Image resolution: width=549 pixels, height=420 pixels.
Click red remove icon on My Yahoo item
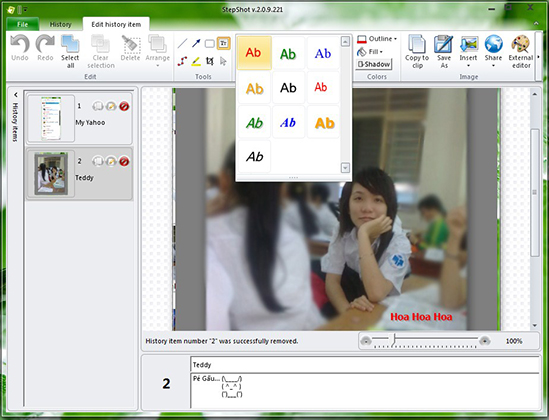click(x=124, y=106)
